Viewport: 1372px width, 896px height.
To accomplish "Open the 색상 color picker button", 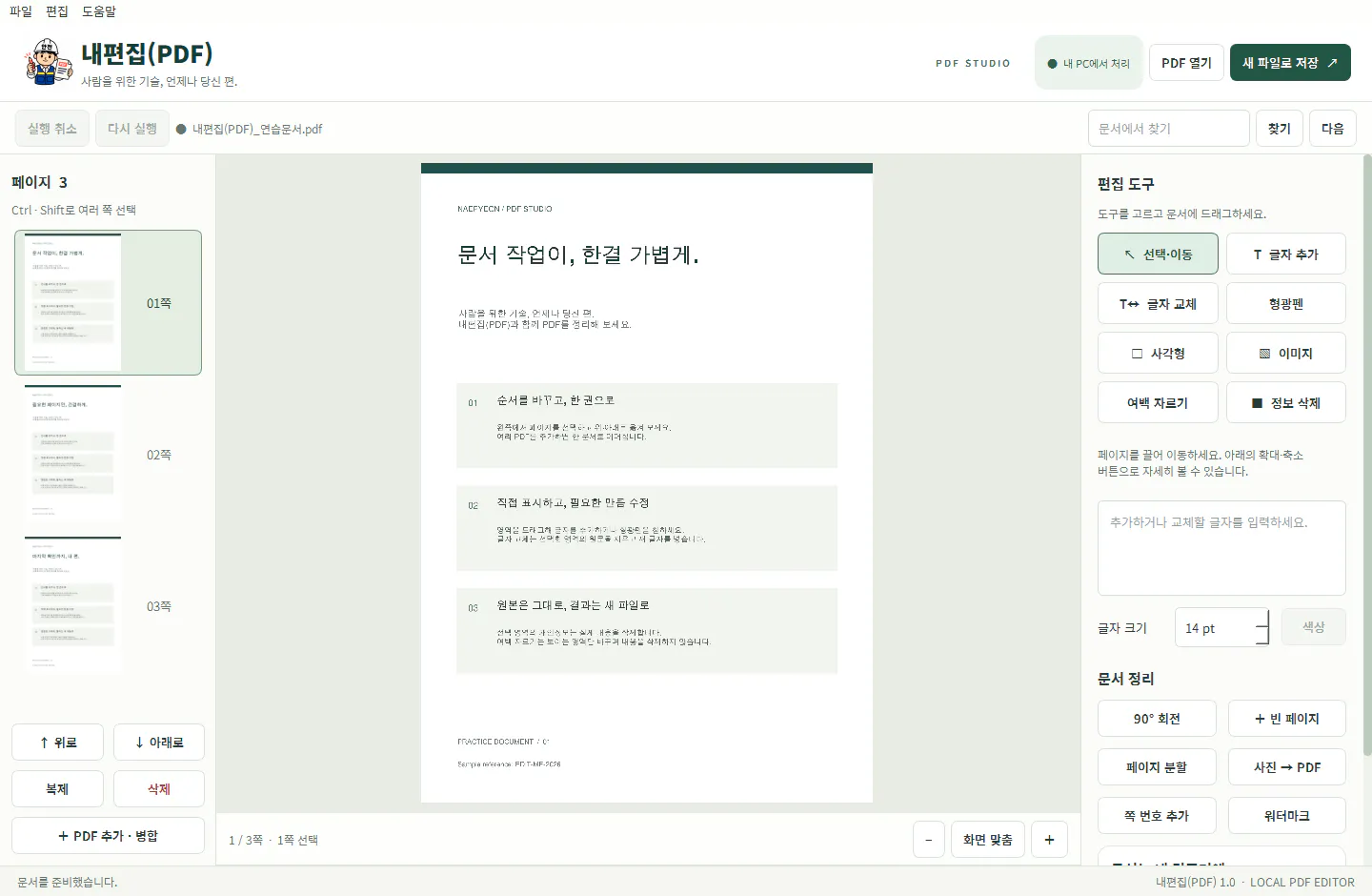I will 1314,626.
